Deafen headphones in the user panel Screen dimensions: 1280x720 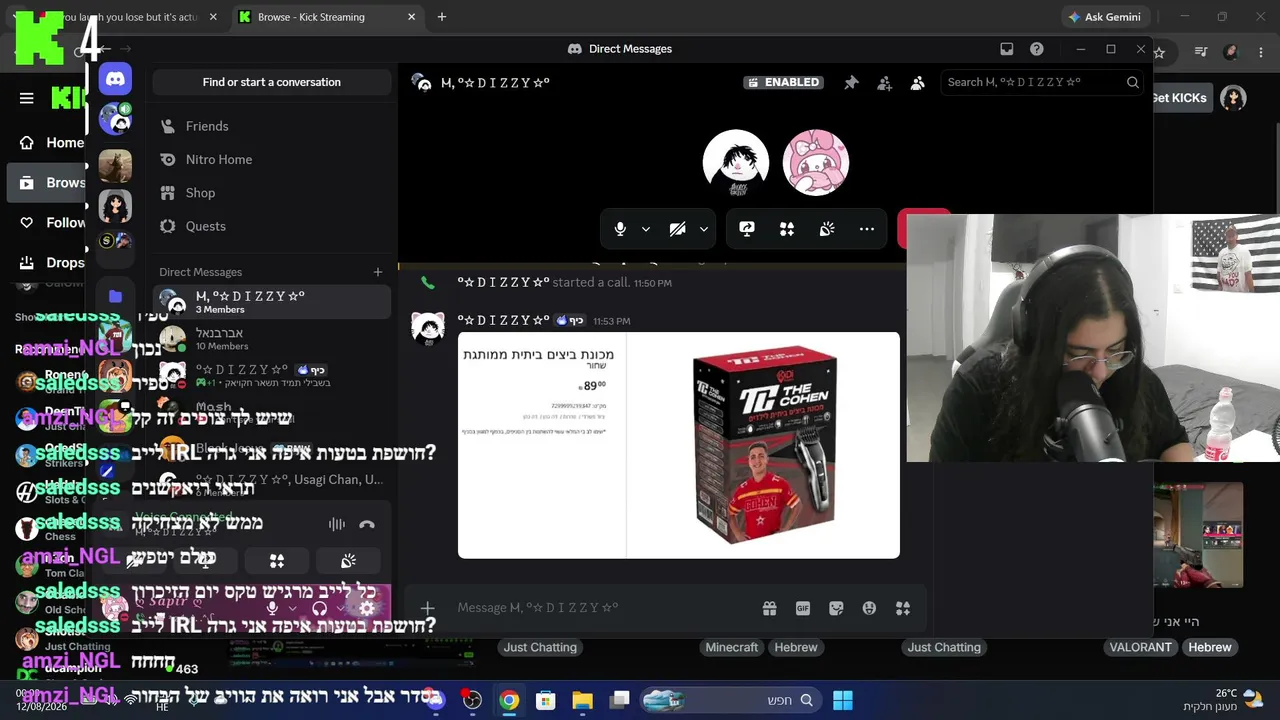click(x=320, y=608)
